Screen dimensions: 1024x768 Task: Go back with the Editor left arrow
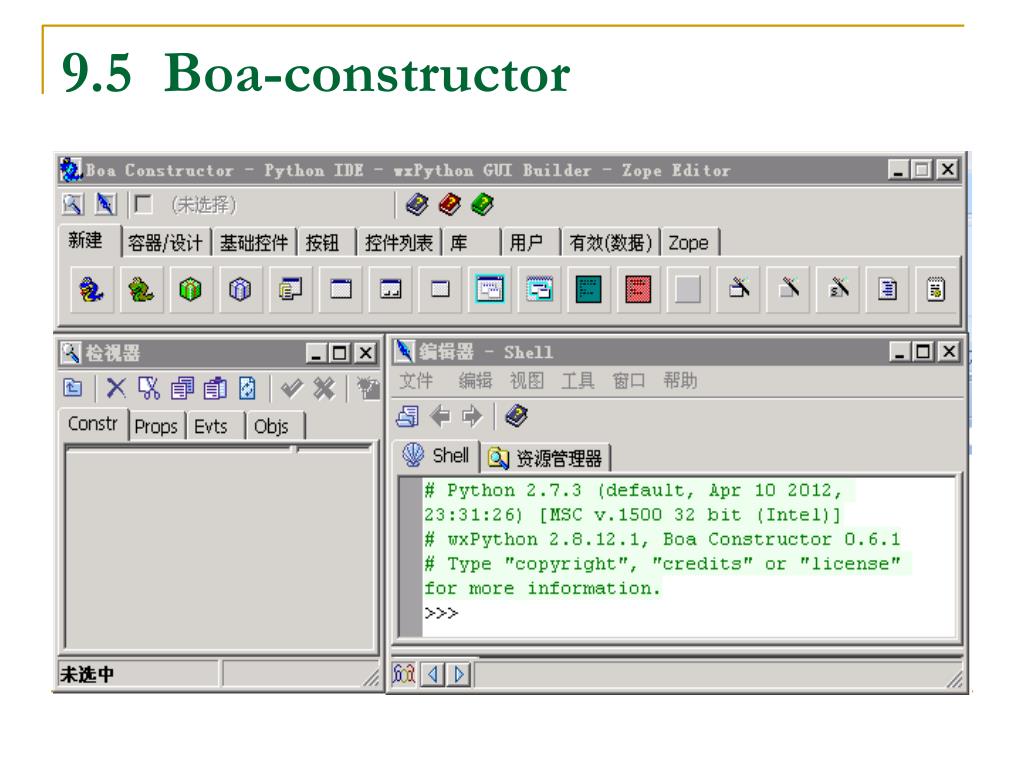[441, 416]
